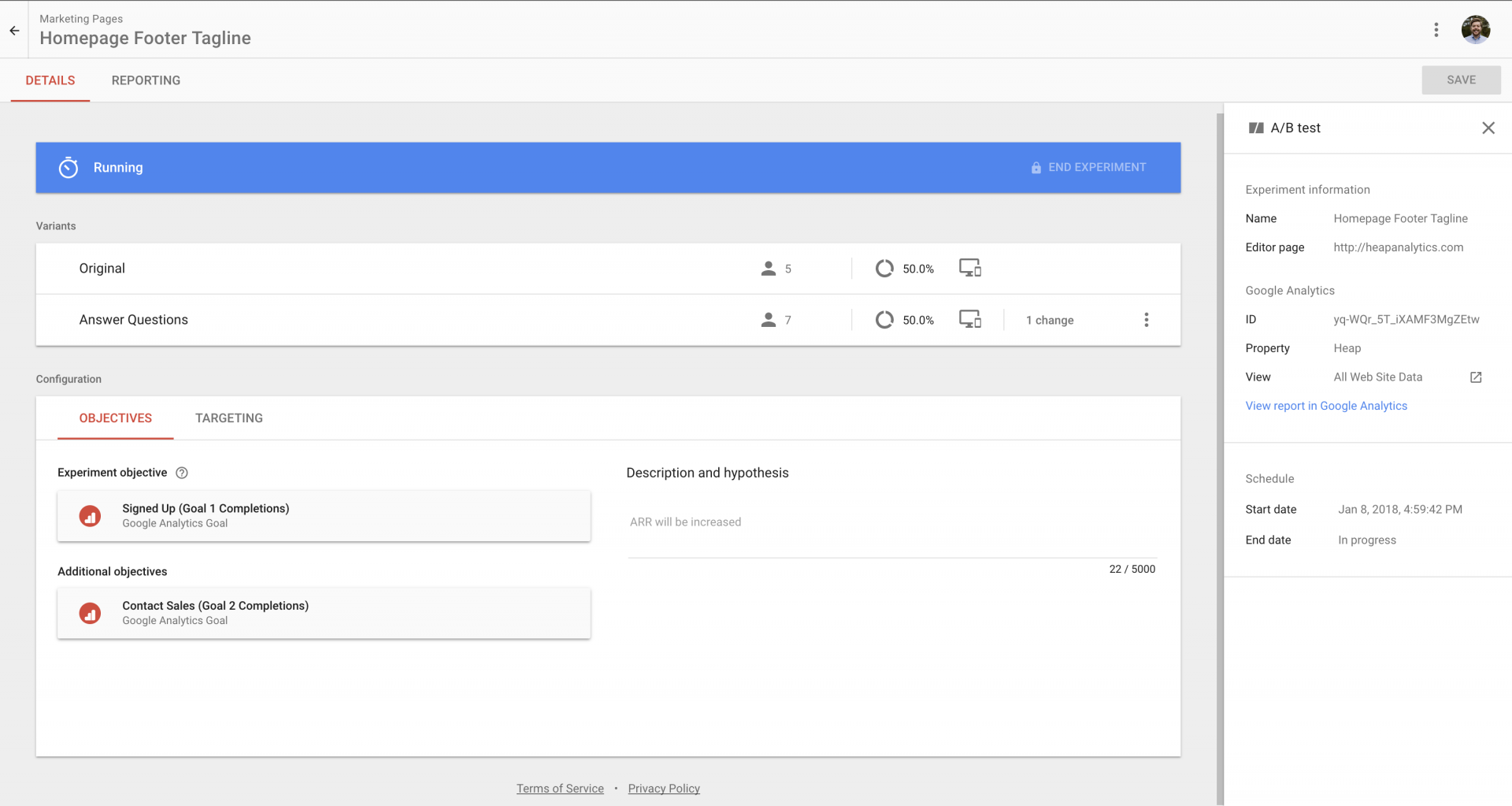Open the three-dot menu in the header
The width and height of the screenshot is (1512, 806).
(x=1436, y=30)
